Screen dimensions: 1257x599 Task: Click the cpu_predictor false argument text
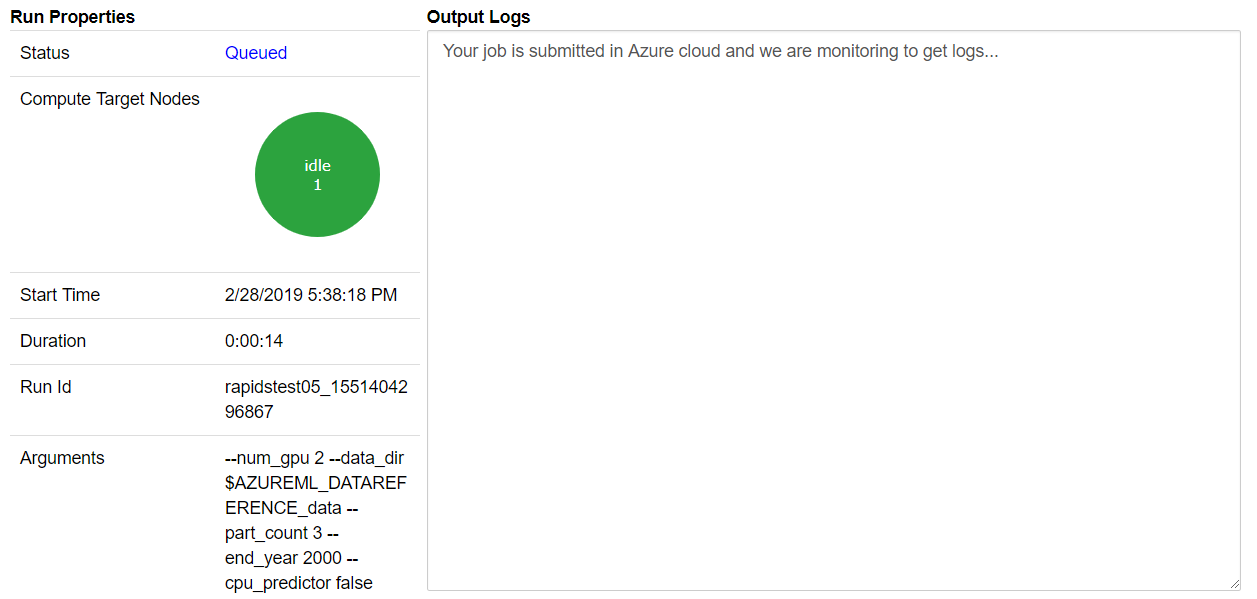pyautogui.click(x=299, y=583)
